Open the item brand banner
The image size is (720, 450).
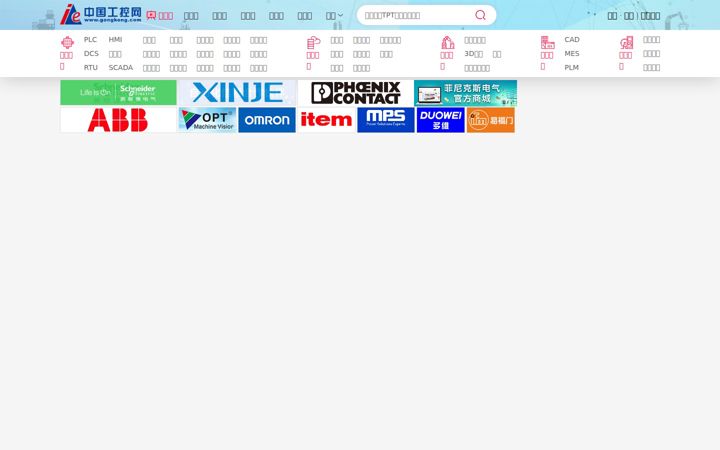point(326,120)
